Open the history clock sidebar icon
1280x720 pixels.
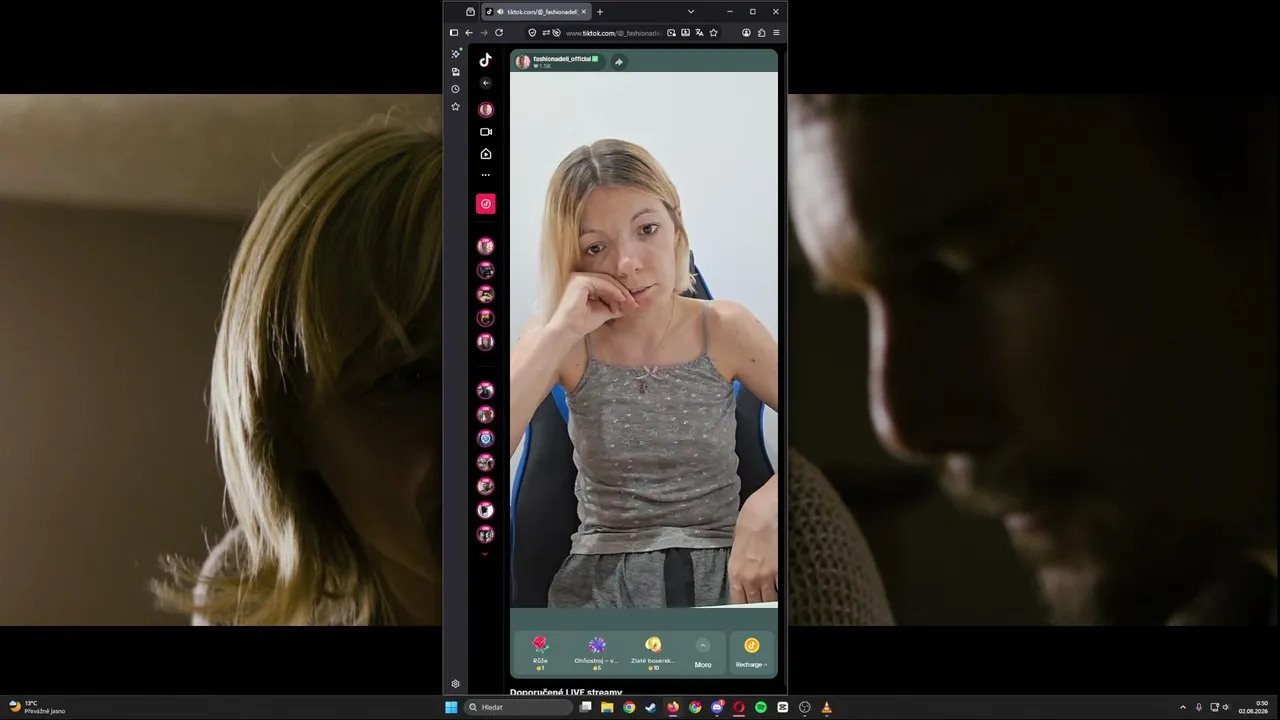coord(456,89)
